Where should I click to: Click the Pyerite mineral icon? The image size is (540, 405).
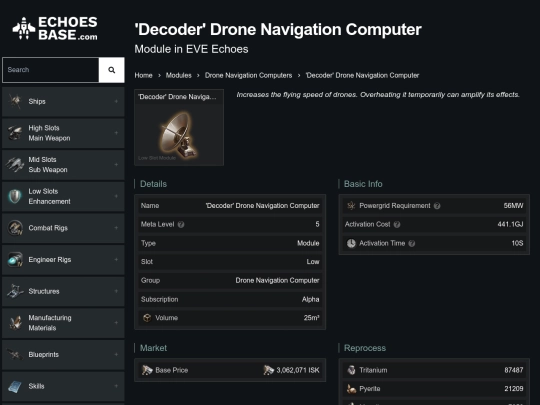coord(351,389)
